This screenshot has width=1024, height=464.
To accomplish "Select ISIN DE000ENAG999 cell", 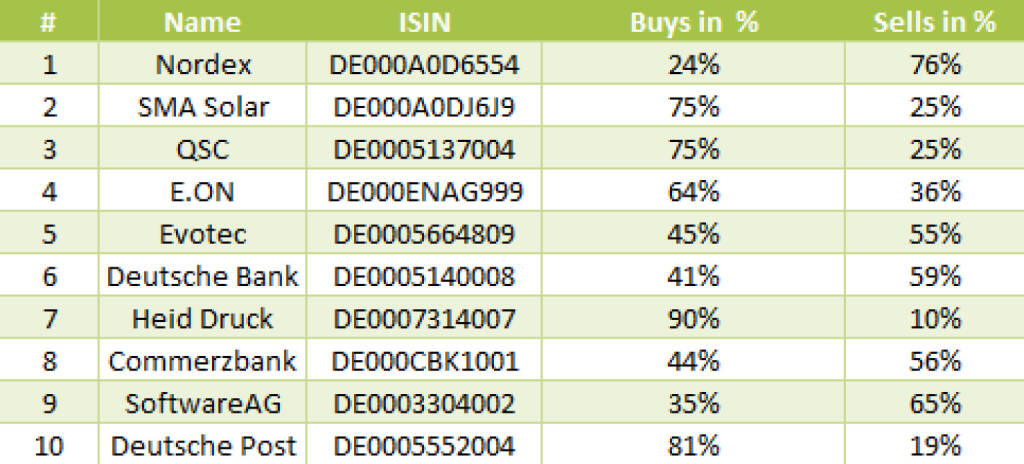I will click(424, 192).
